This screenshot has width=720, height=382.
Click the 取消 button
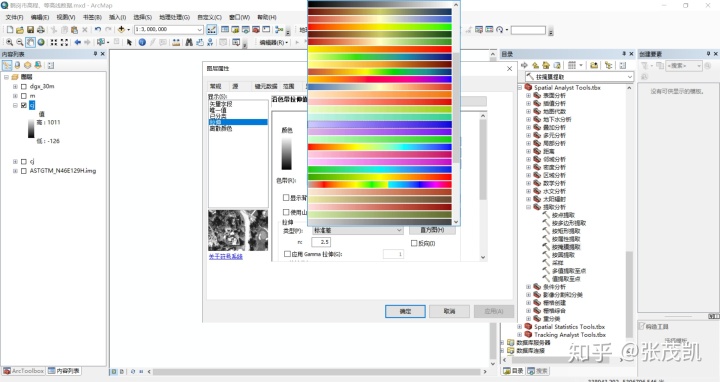[449, 311]
